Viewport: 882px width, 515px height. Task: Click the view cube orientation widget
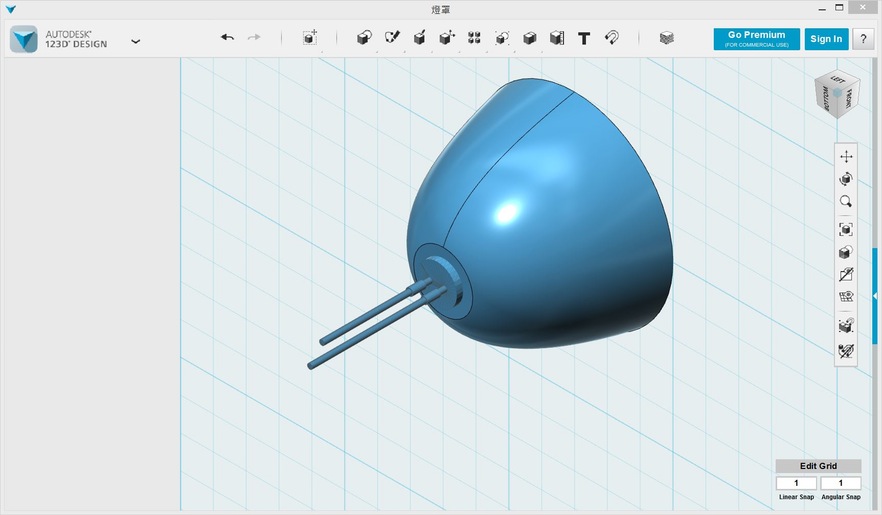[837, 93]
